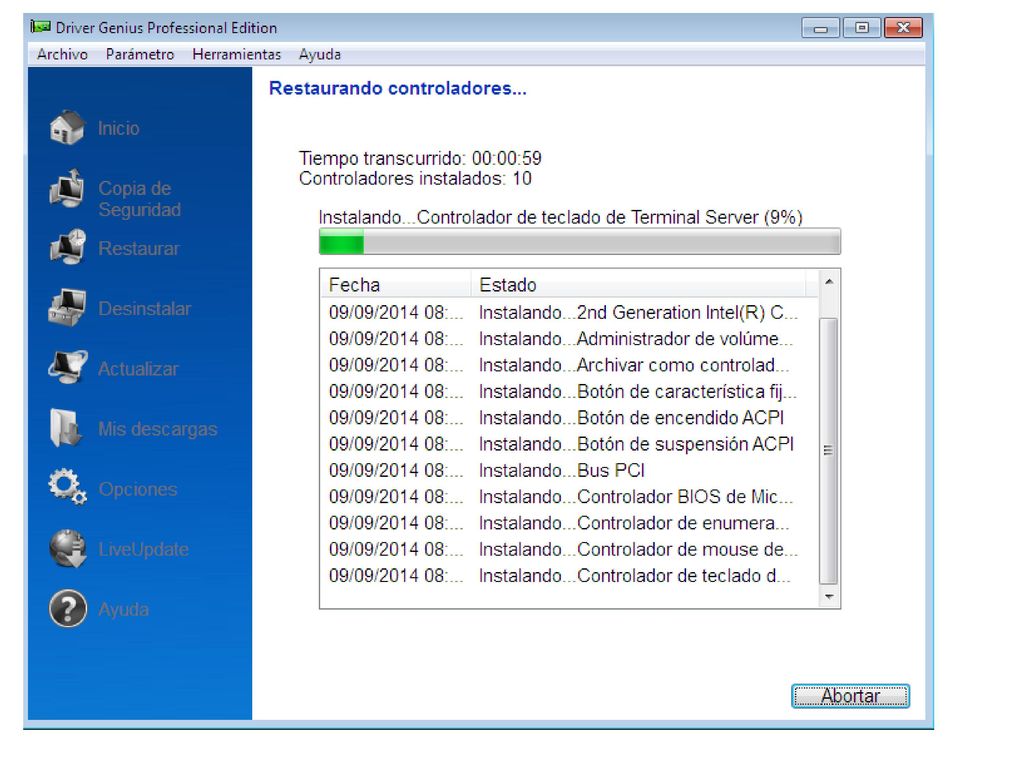Go to Inicio sidebar label
Screen dimensions: 1024x768
pyautogui.click(x=118, y=129)
